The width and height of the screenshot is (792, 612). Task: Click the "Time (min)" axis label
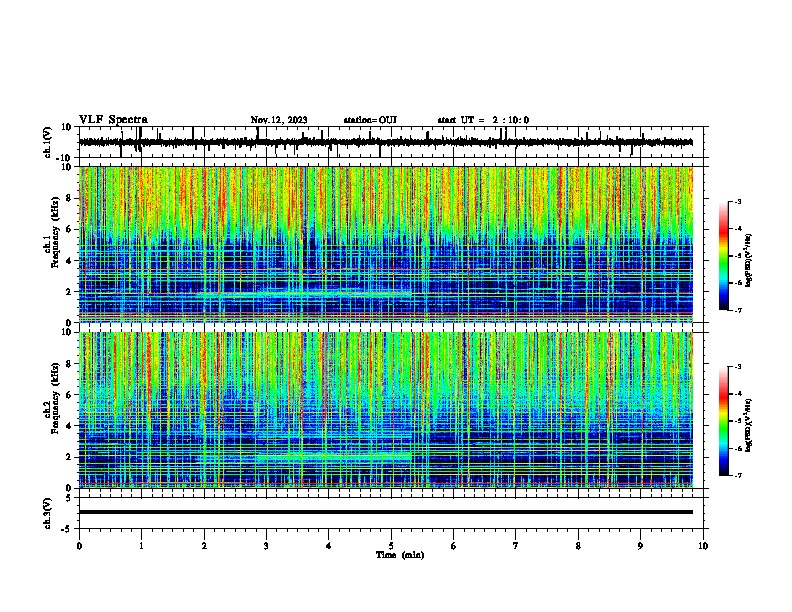tap(400, 555)
